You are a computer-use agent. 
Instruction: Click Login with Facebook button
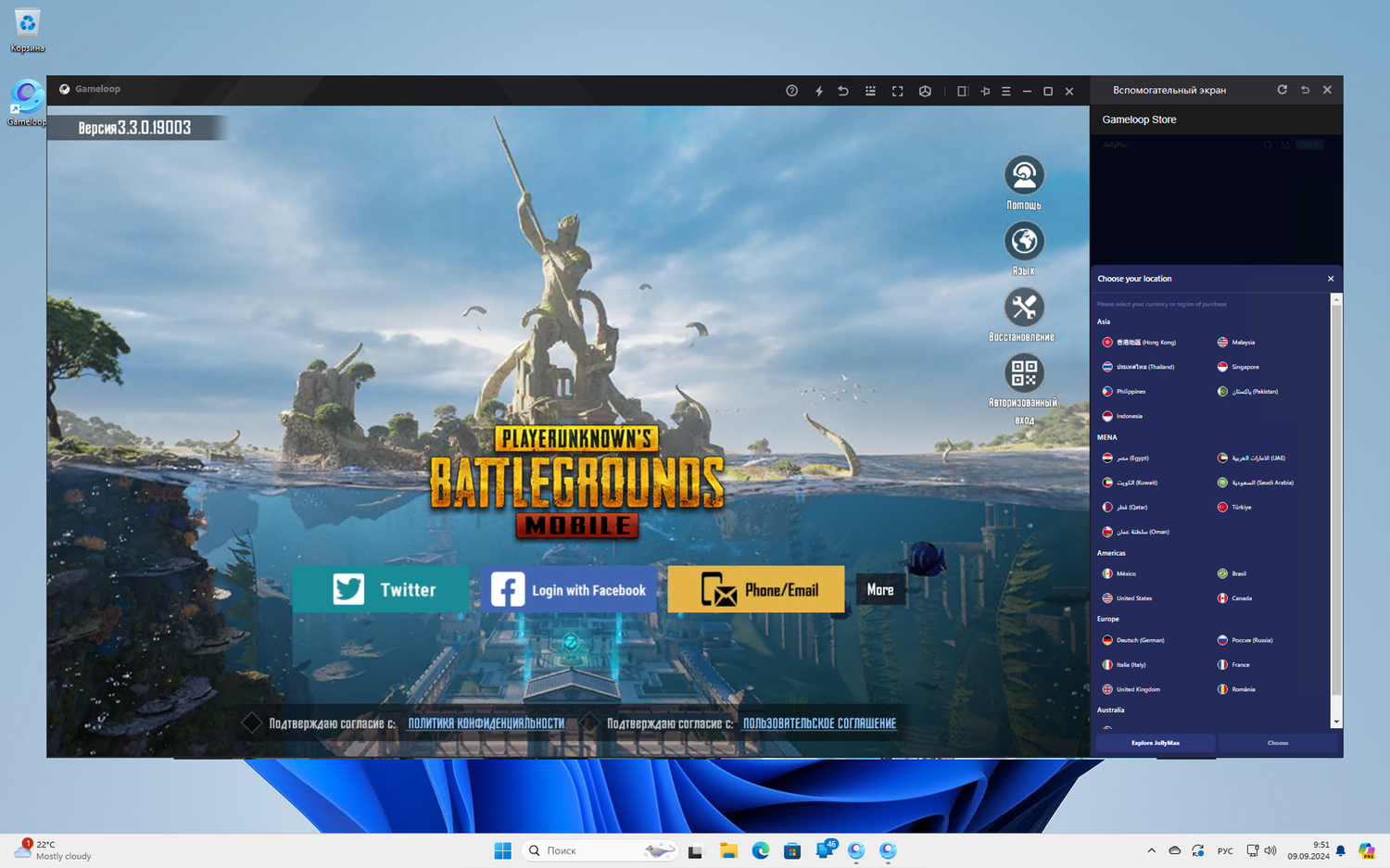click(x=568, y=589)
